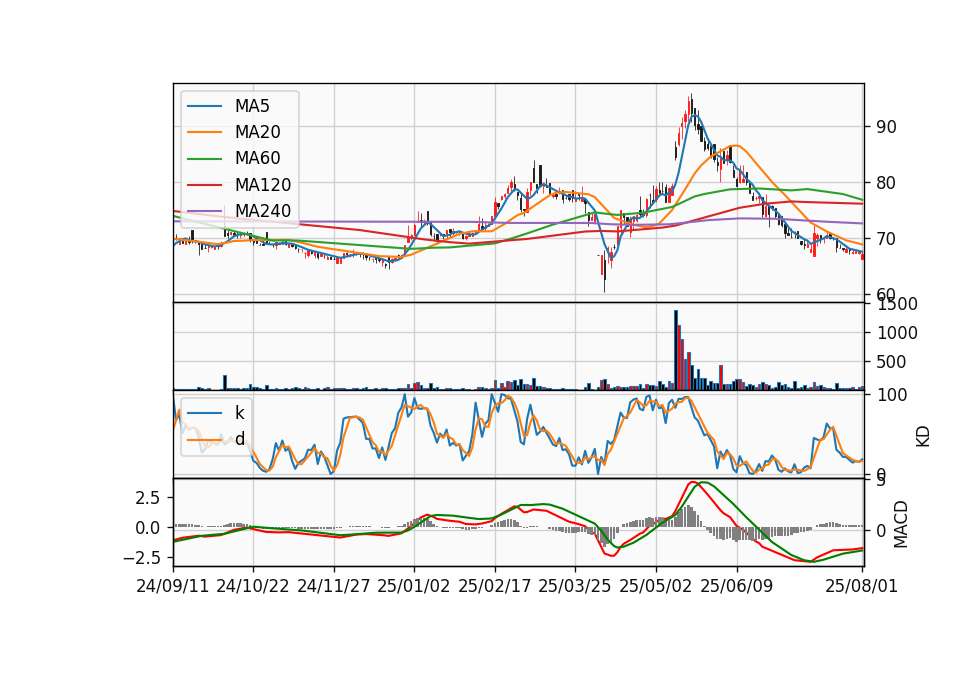Click the MA60 legend label
This screenshot has width=960, height=690.
coord(258,158)
